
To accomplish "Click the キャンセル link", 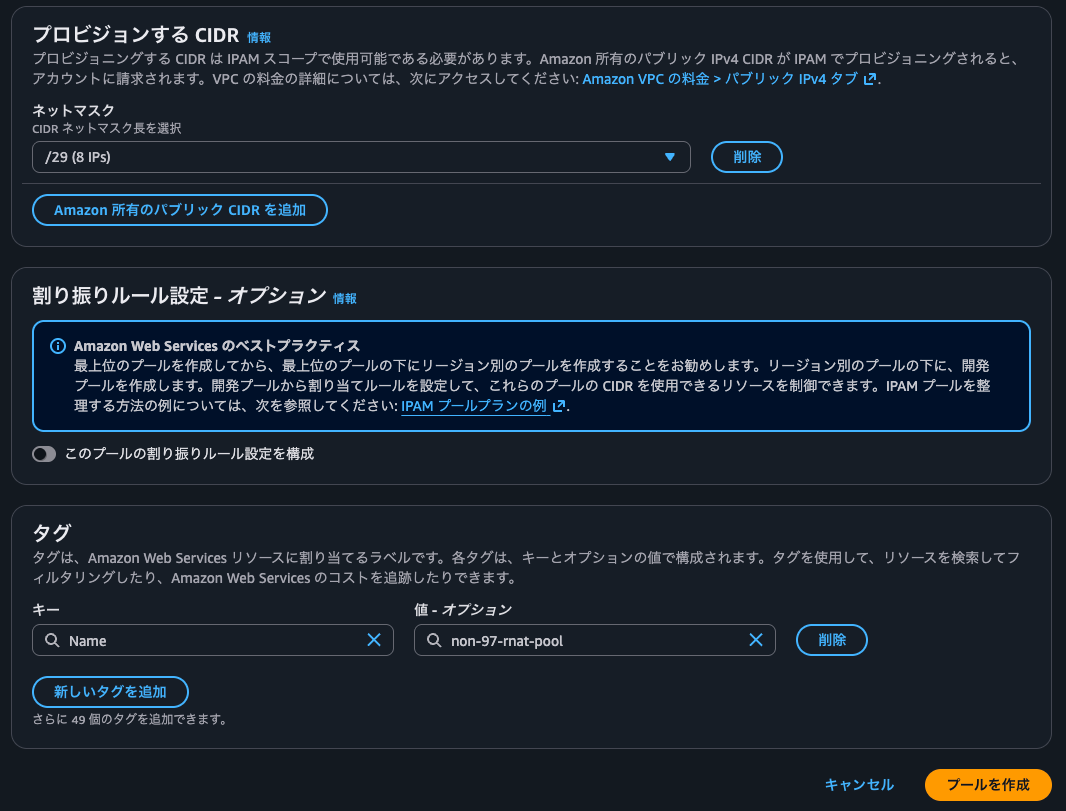I will pyautogui.click(x=860, y=785).
